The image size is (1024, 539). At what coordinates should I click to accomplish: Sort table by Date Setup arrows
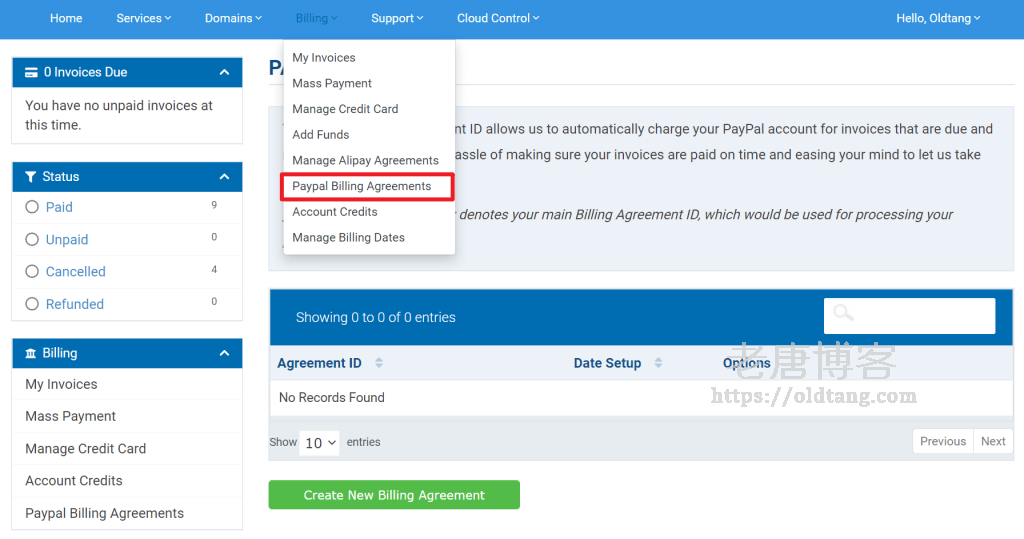[x=658, y=363]
